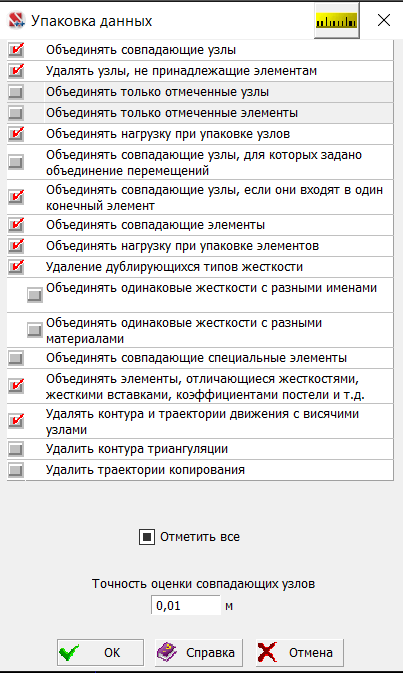Click the node accuracy input field
This screenshot has height=673, width=403.
185,606
